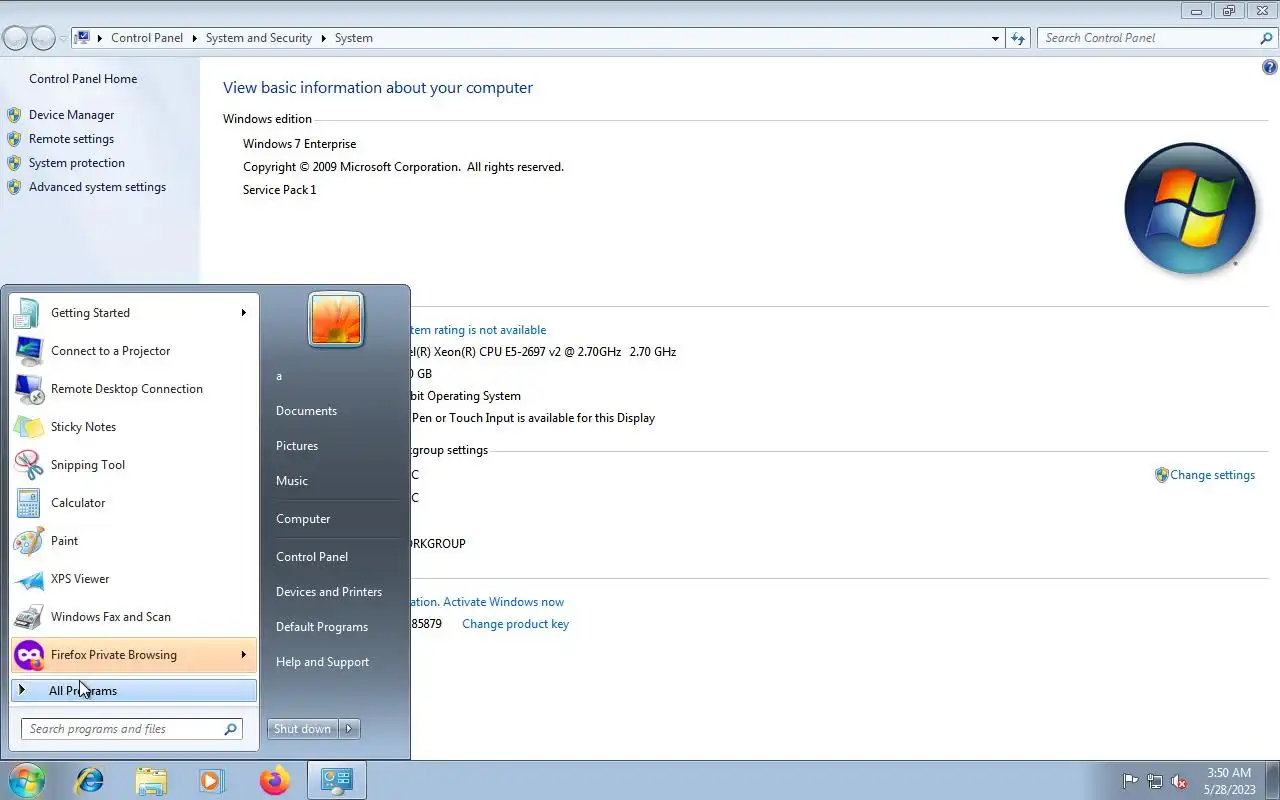Click Activate Windows now link
Image resolution: width=1280 pixels, height=800 pixels.
tap(503, 602)
